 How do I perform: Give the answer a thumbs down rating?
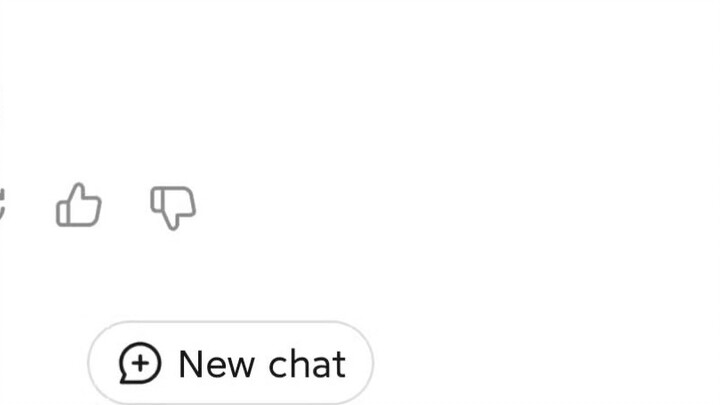pos(173,208)
